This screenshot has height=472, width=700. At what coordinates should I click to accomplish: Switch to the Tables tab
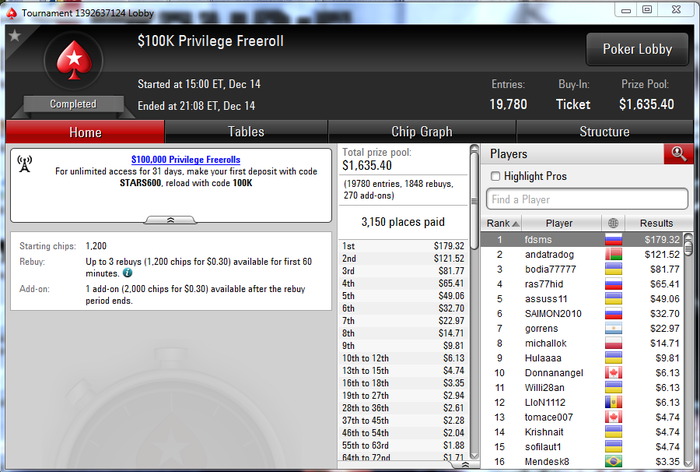click(246, 132)
